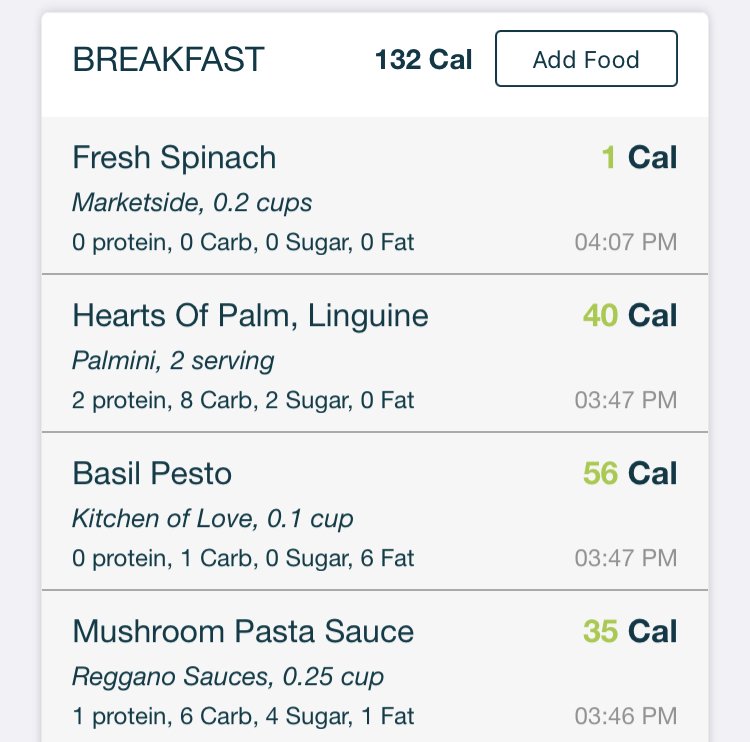
Task: Click Palmini, 2 serving text
Action: click(x=173, y=361)
